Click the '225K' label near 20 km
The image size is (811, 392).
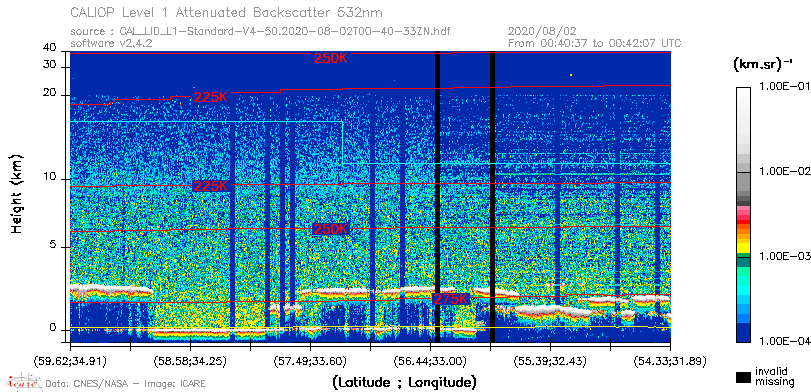(211, 97)
